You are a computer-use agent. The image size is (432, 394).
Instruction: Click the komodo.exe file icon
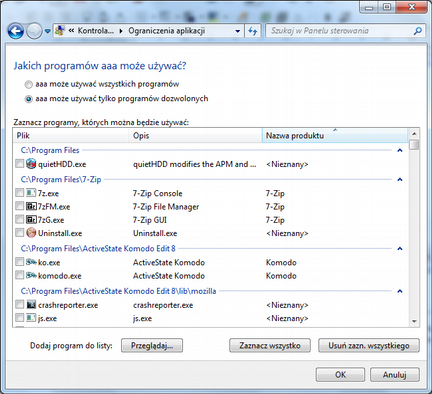31,276
